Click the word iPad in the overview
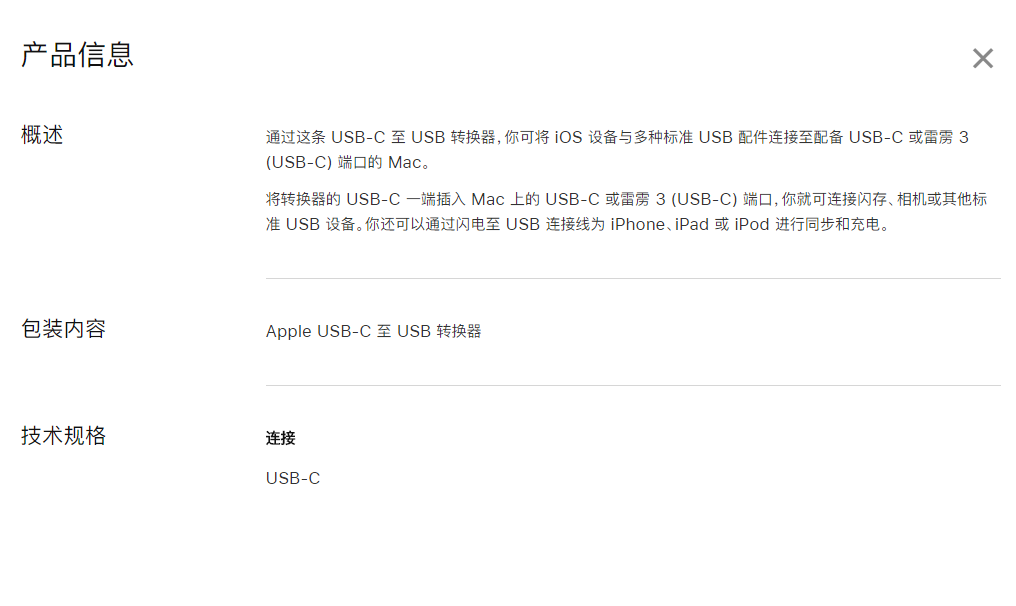Screen dimensions: 1016x606 pyautogui.click(x=691, y=224)
